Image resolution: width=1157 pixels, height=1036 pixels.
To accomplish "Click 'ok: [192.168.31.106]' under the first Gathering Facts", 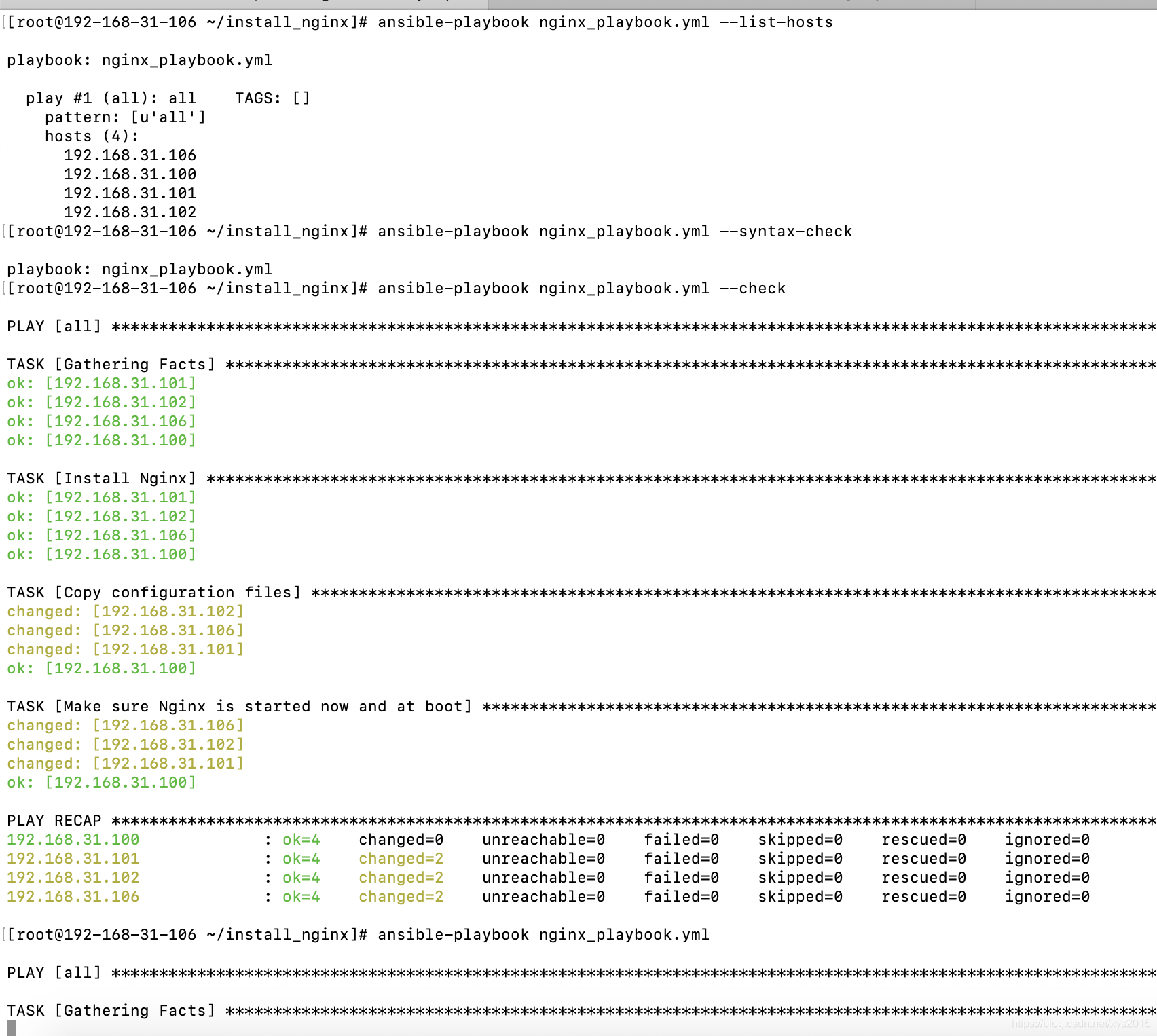I will pos(101,422).
